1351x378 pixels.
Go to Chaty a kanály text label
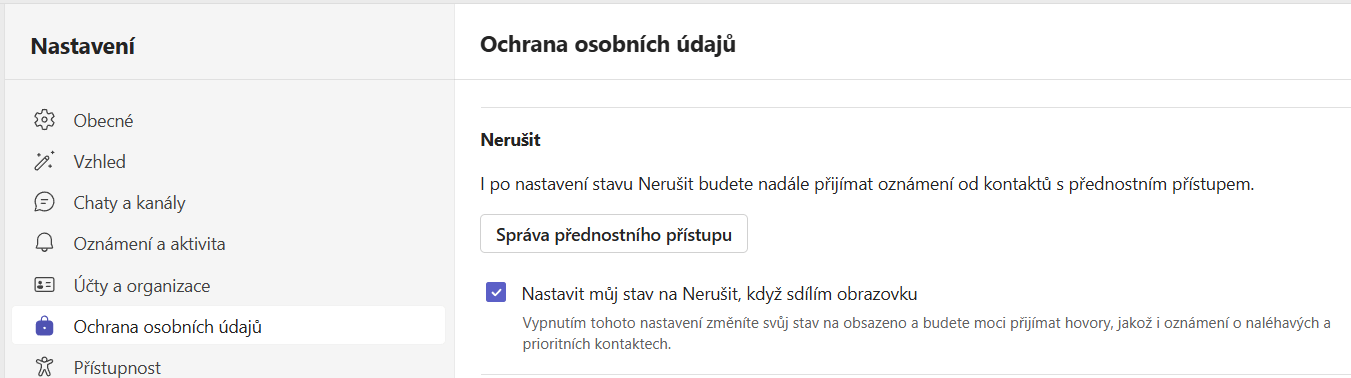[x=129, y=203]
